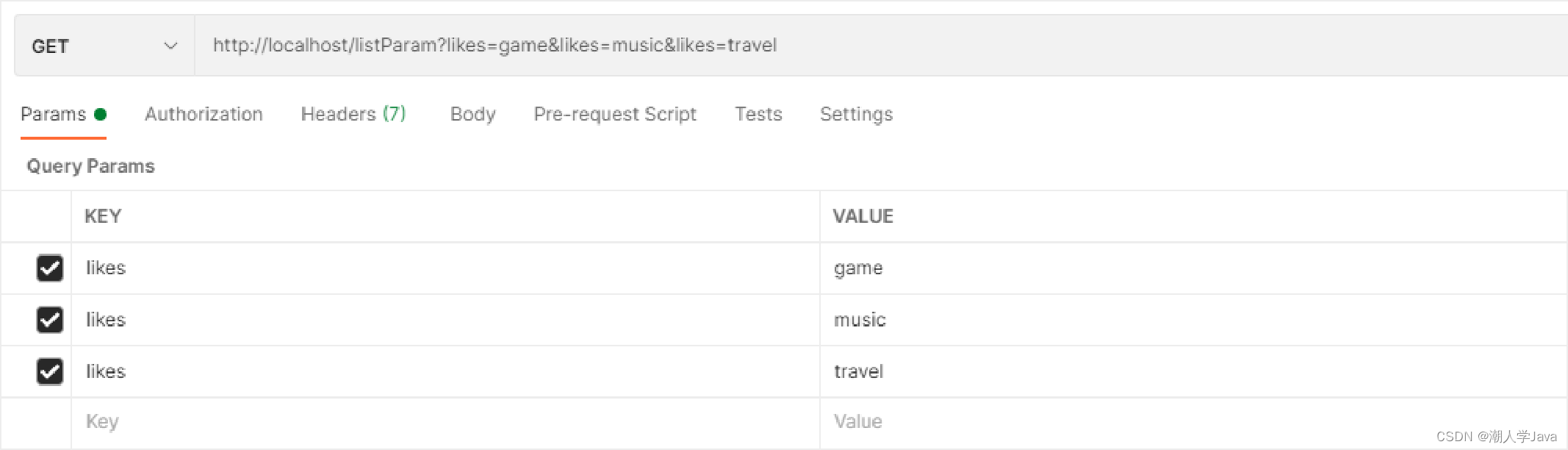The image size is (1568, 450).
Task: Go to the Tests tab
Action: pyautogui.click(x=758, y=115)
